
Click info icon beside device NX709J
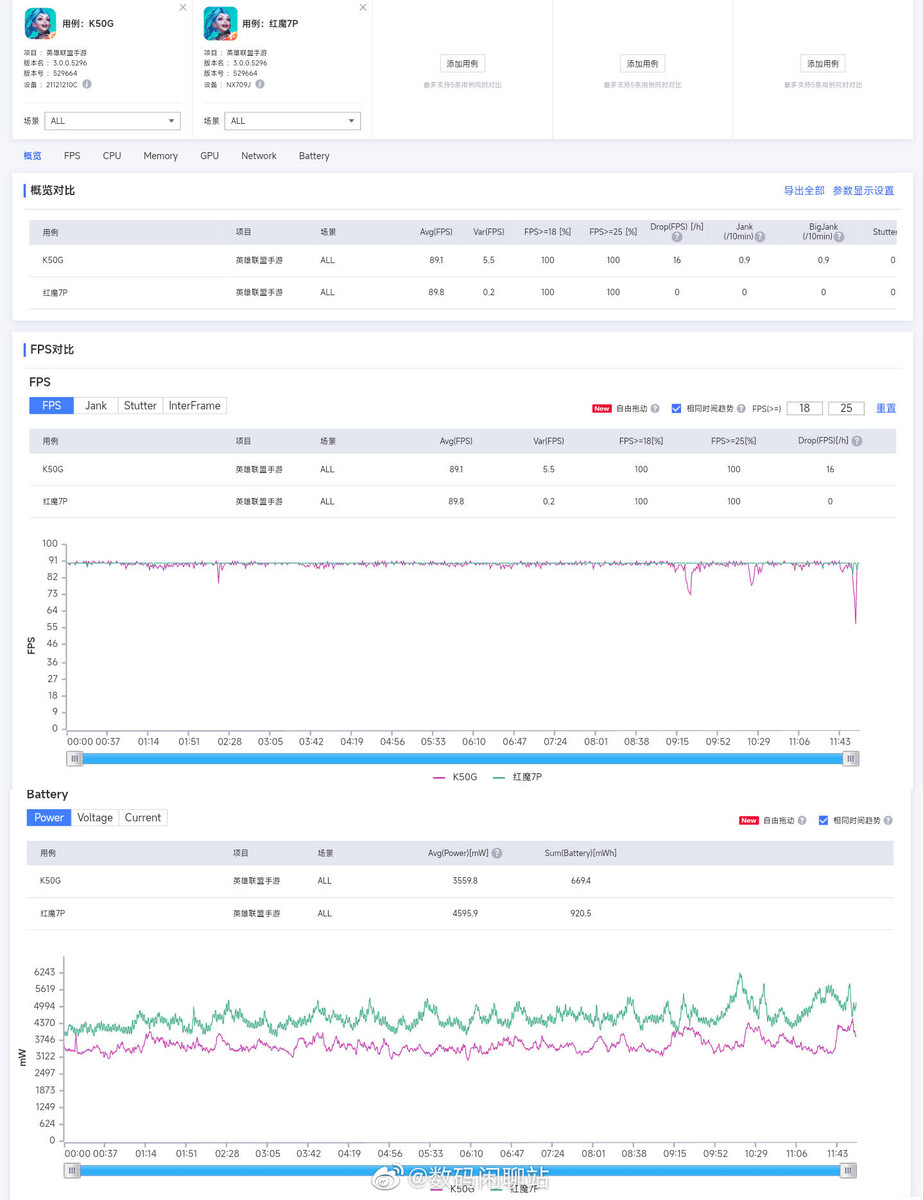tap(260, 84)
